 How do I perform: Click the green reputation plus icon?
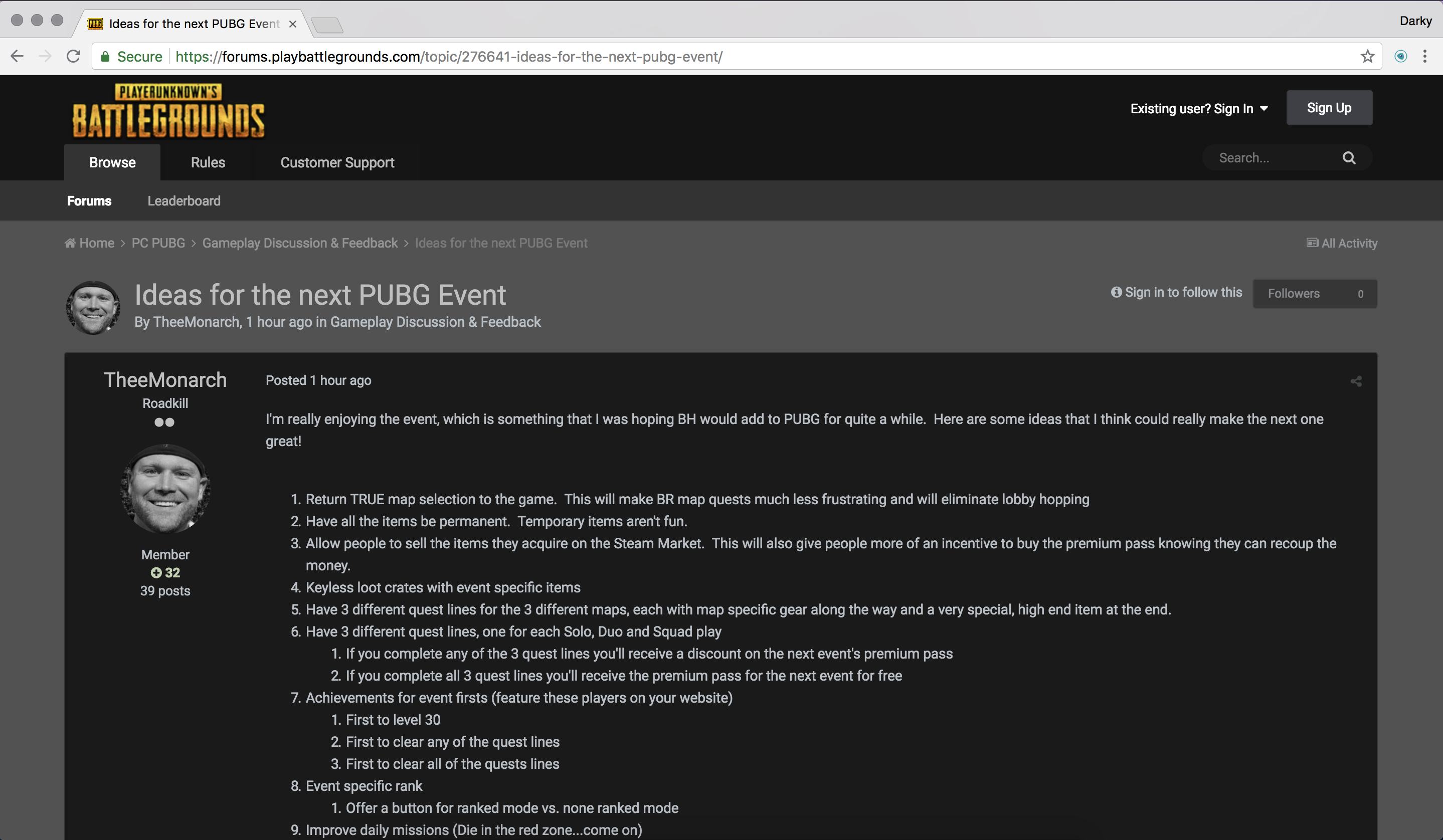pyautogui.click(x=156, y=573)
